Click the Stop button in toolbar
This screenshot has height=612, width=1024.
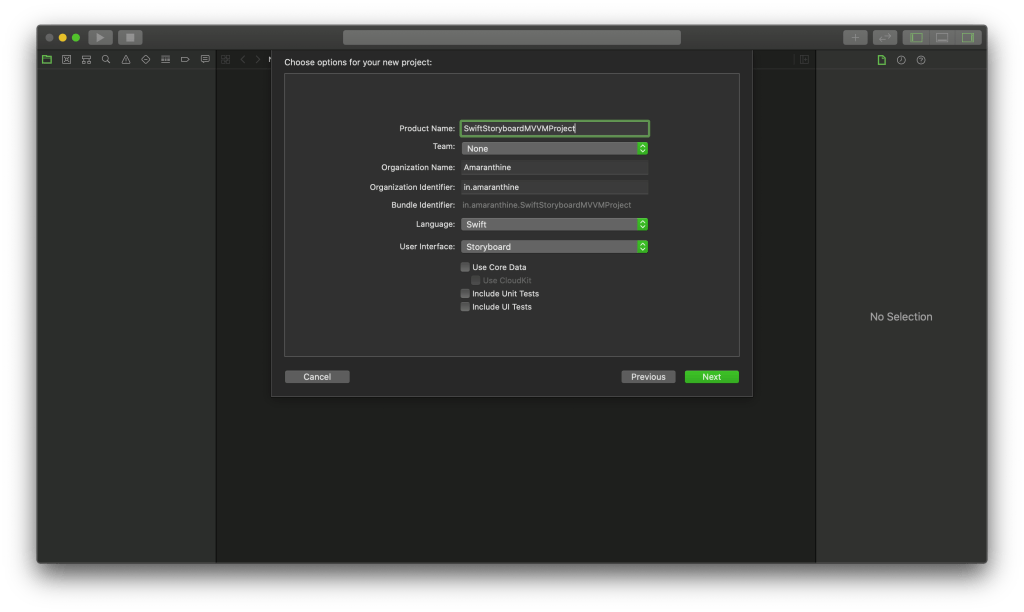[130, 38]
